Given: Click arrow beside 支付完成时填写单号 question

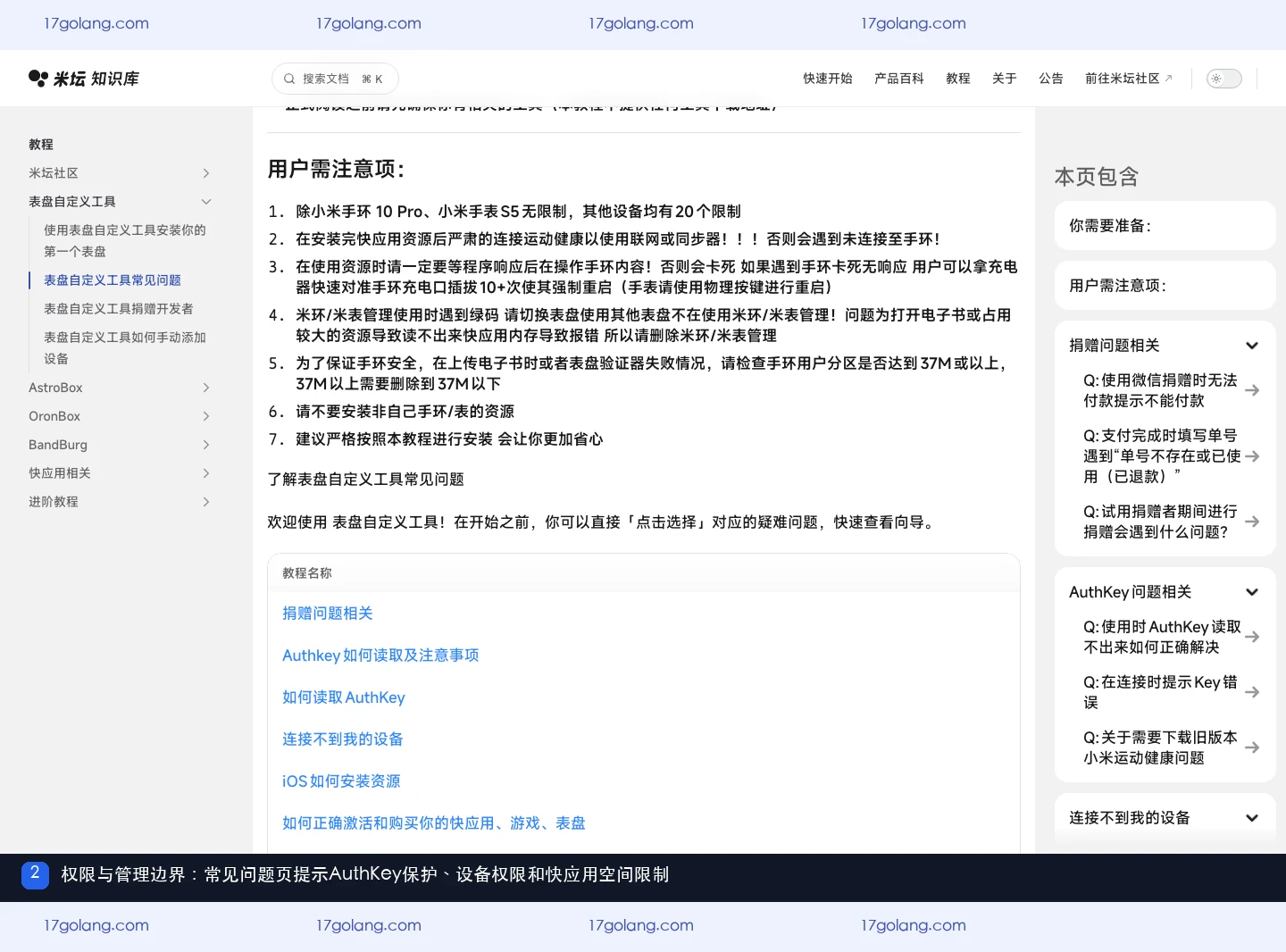Looking at the screenshot, I should (x=1252, y=456).
